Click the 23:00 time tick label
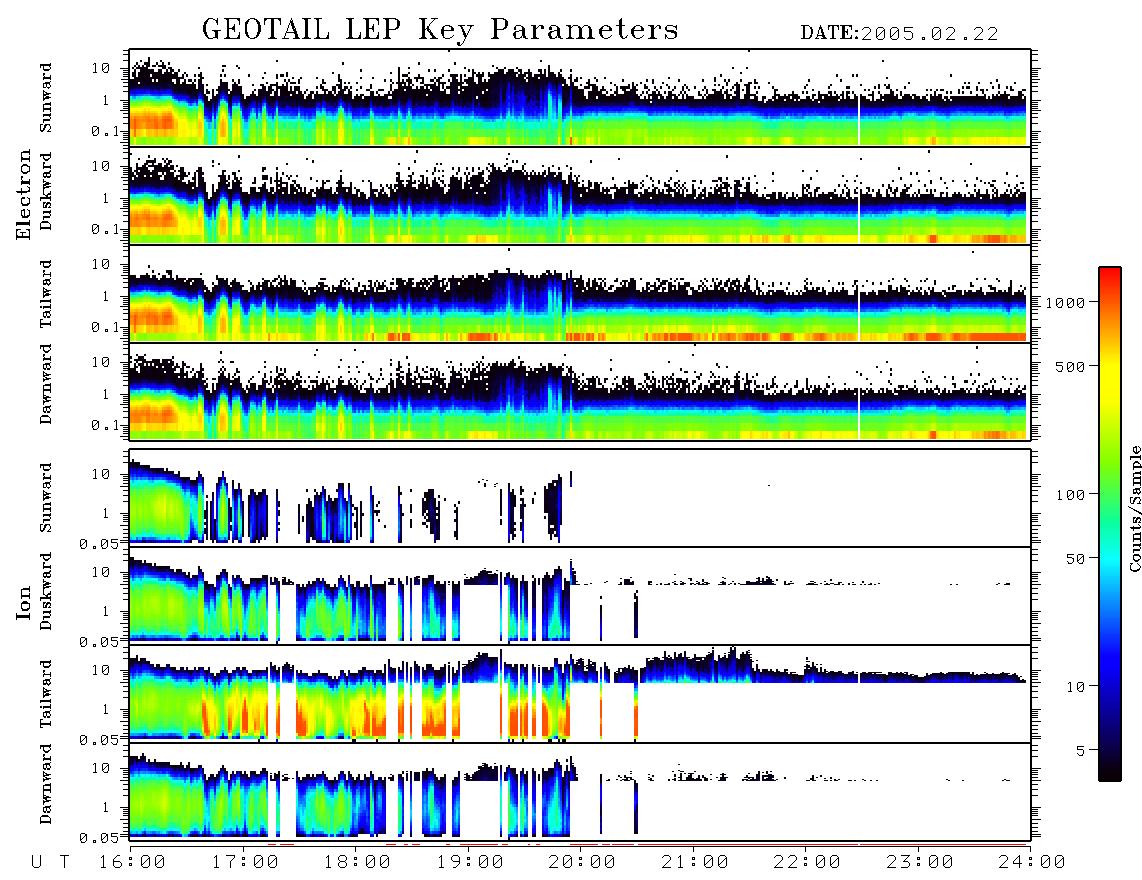The image size is (1142, 880). click(x=920, y=863)
